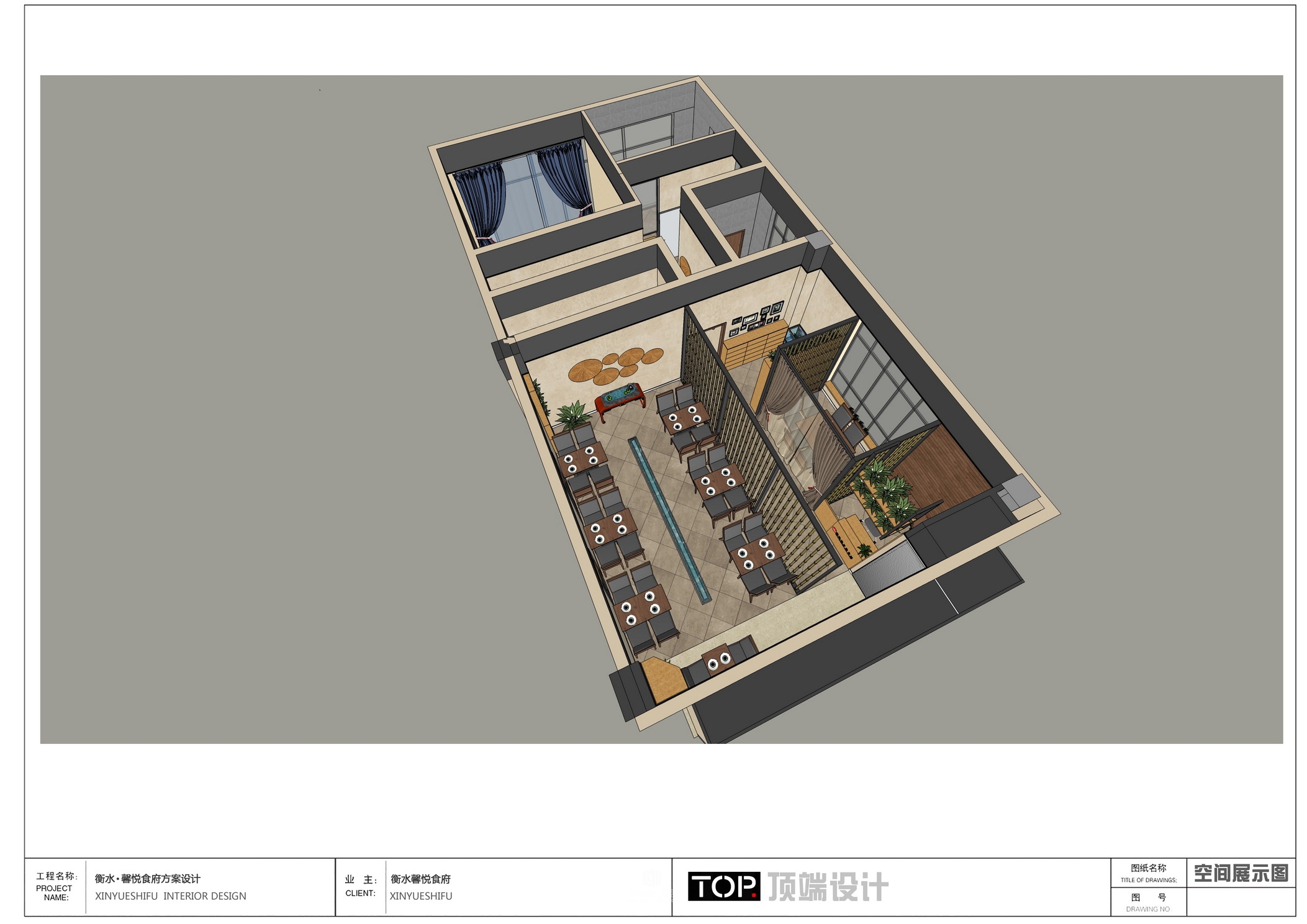Click the PROJECT NAME label cell
1307x924 pixels.
(x=56, y=887)
